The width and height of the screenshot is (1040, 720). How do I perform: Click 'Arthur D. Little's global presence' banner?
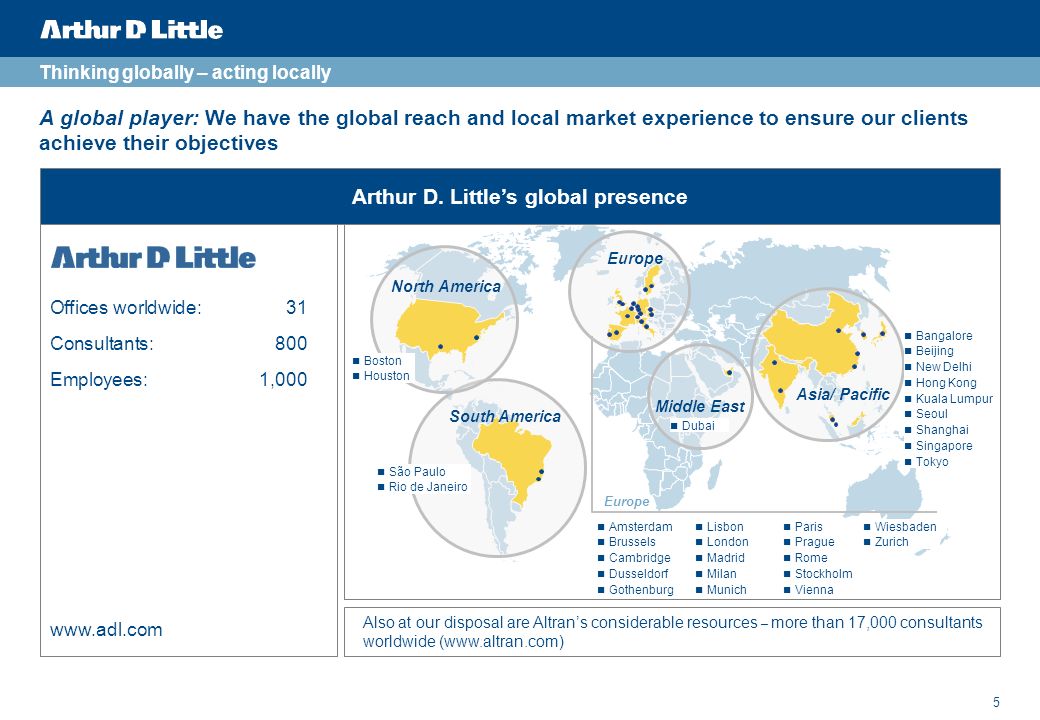pyautogui.click(x=520, y=196)
